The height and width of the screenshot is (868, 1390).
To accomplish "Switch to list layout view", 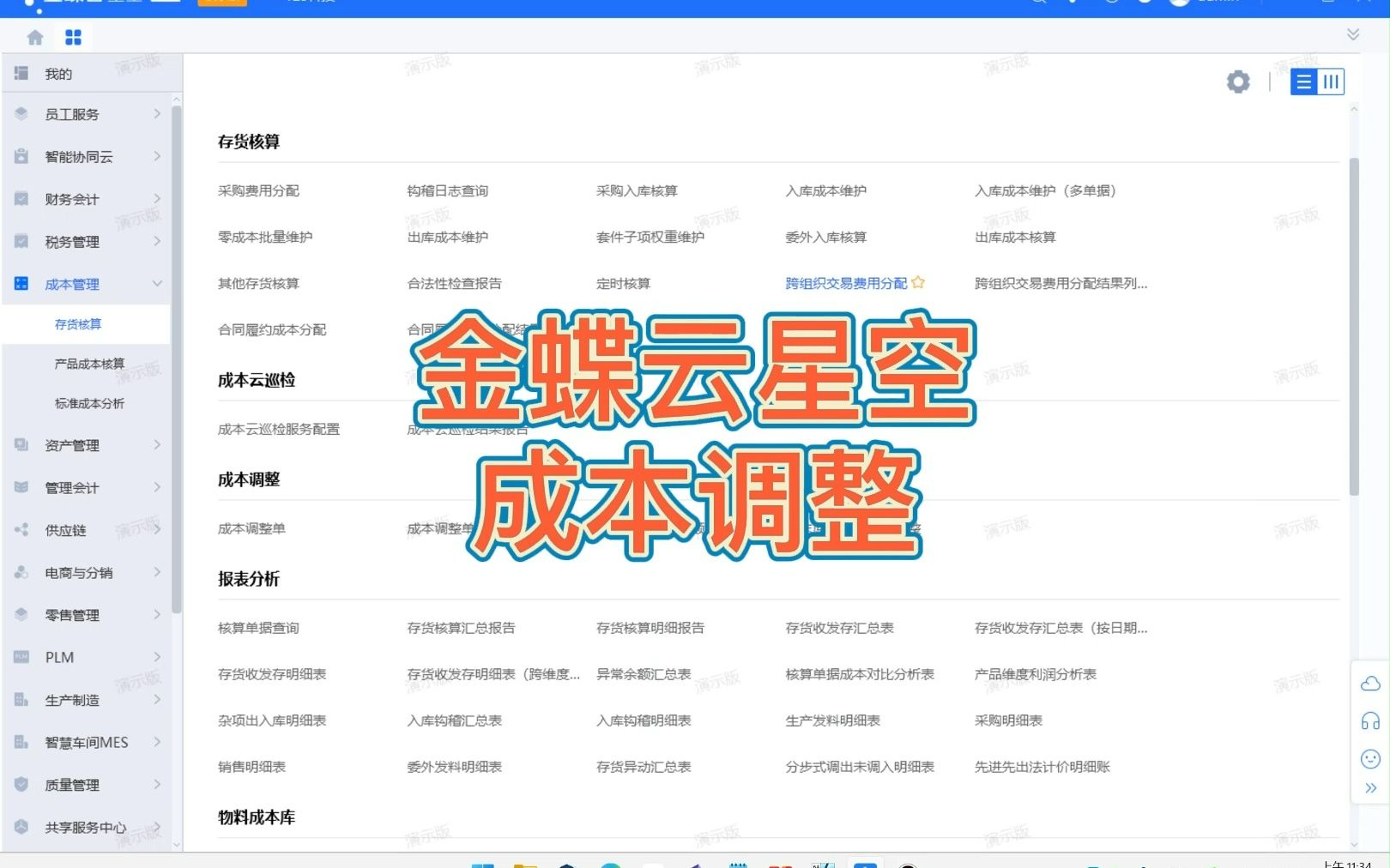I will pos(1303,81).
